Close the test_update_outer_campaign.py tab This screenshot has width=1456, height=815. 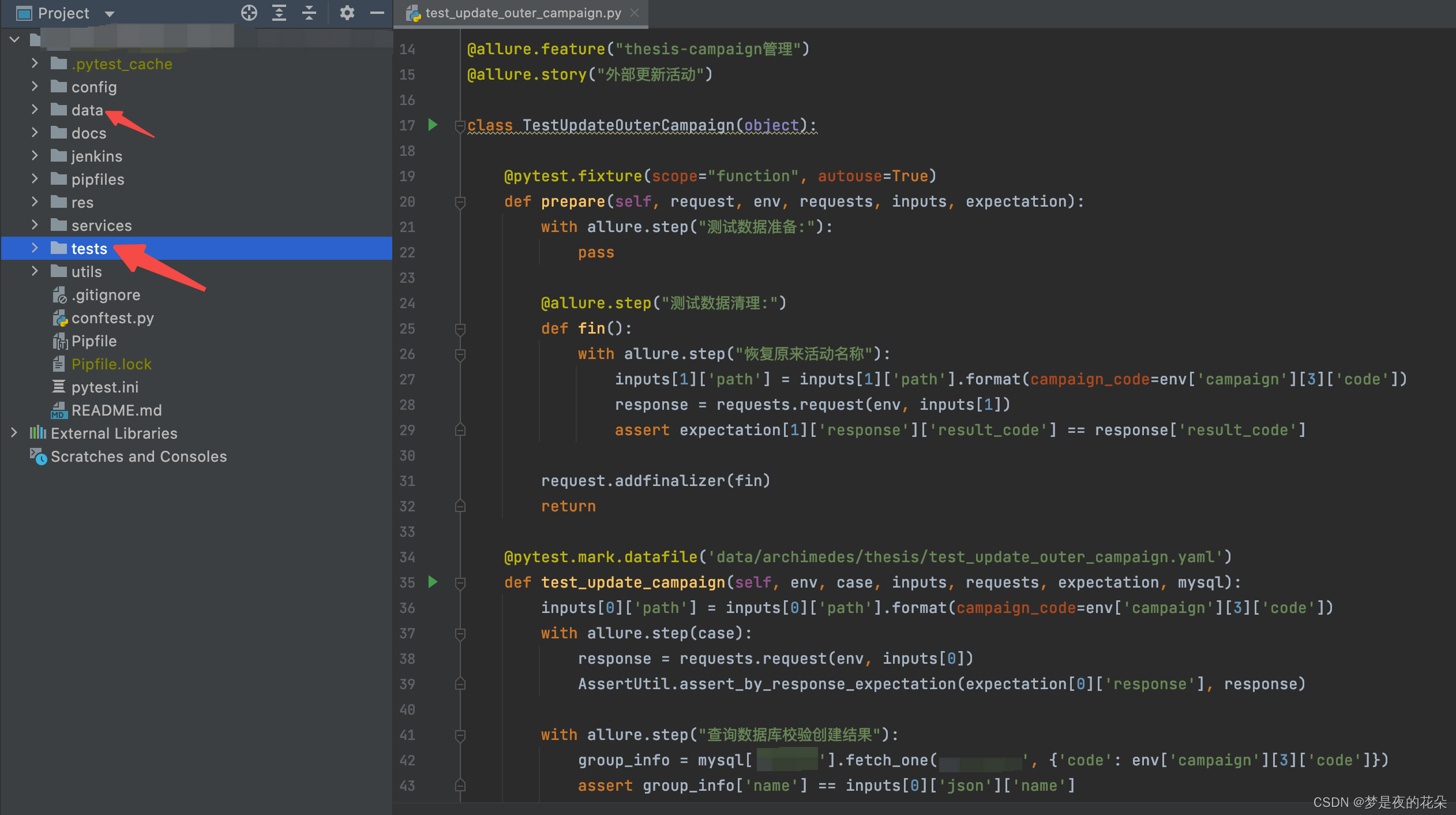coord(635,13)
